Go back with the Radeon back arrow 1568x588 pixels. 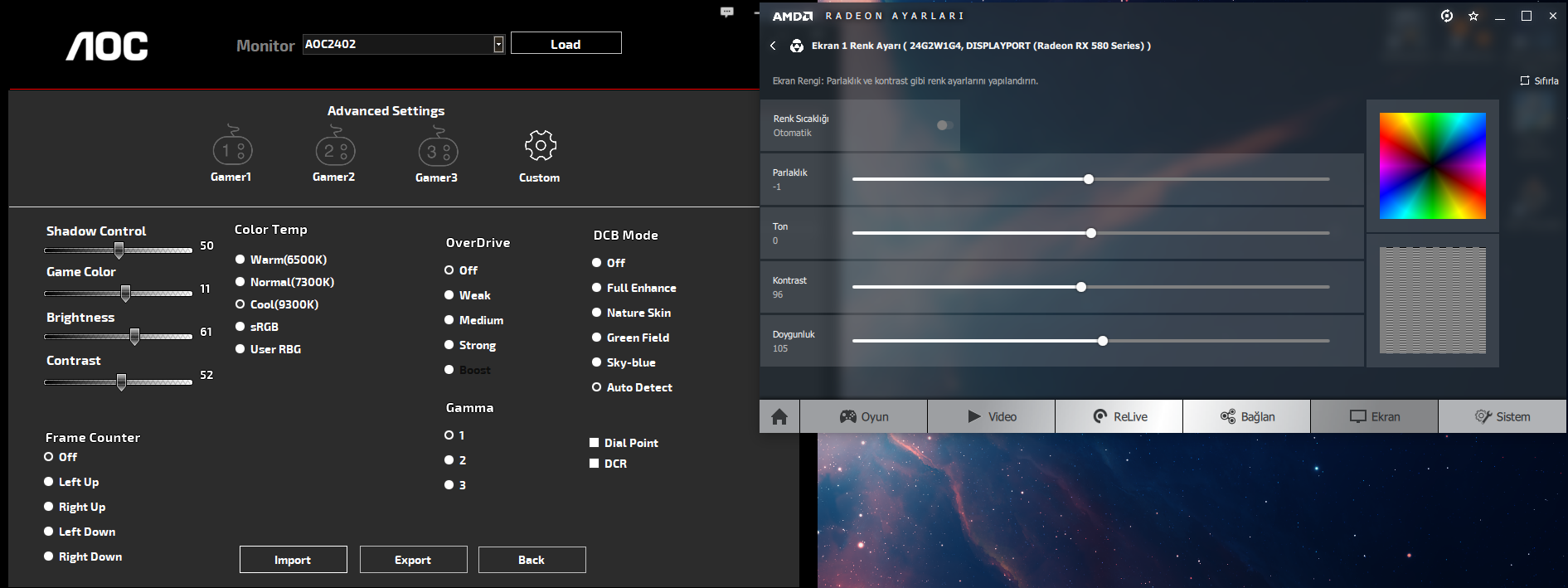coord(773,46)
